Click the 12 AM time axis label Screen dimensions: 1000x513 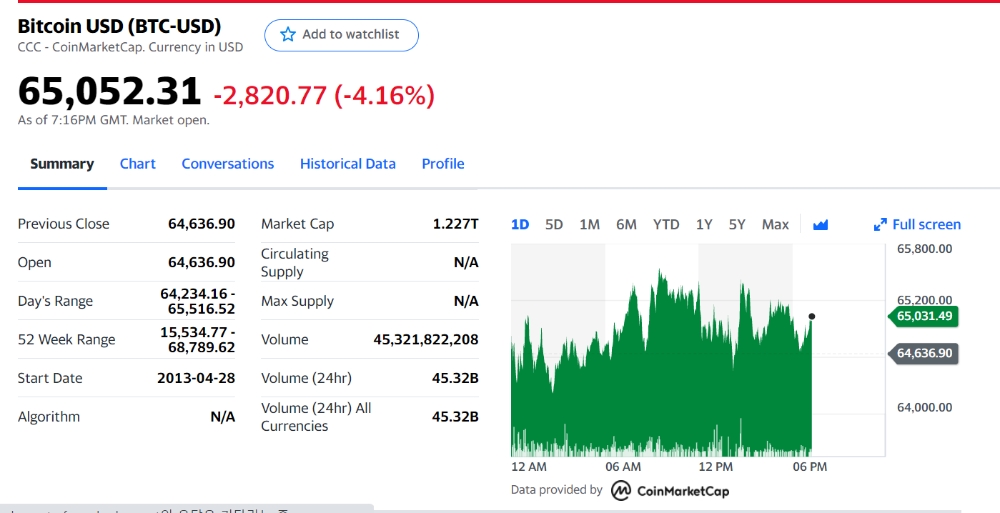point(529,466)
